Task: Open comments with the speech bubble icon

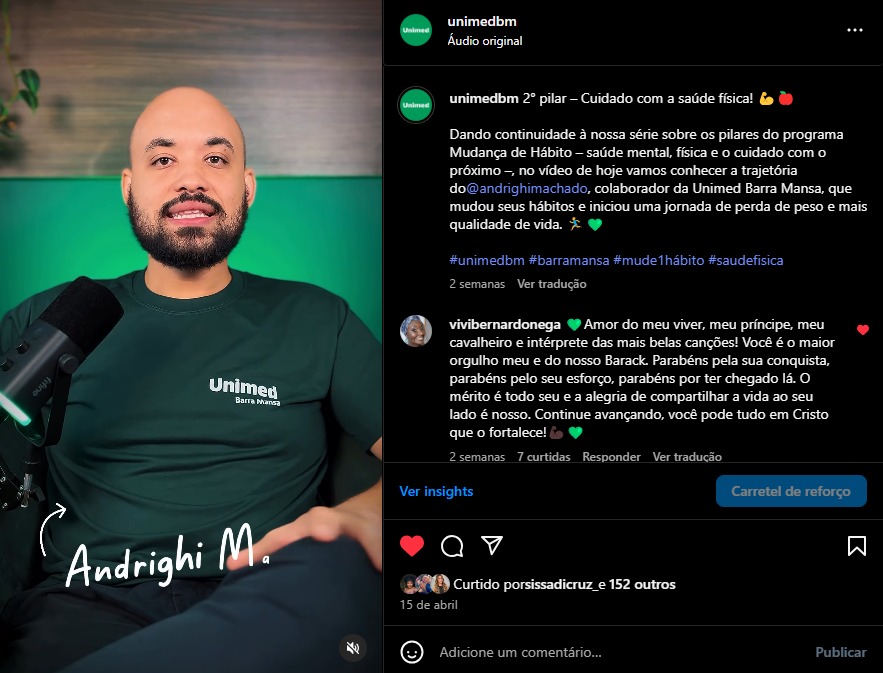Action: pos(452,546)
